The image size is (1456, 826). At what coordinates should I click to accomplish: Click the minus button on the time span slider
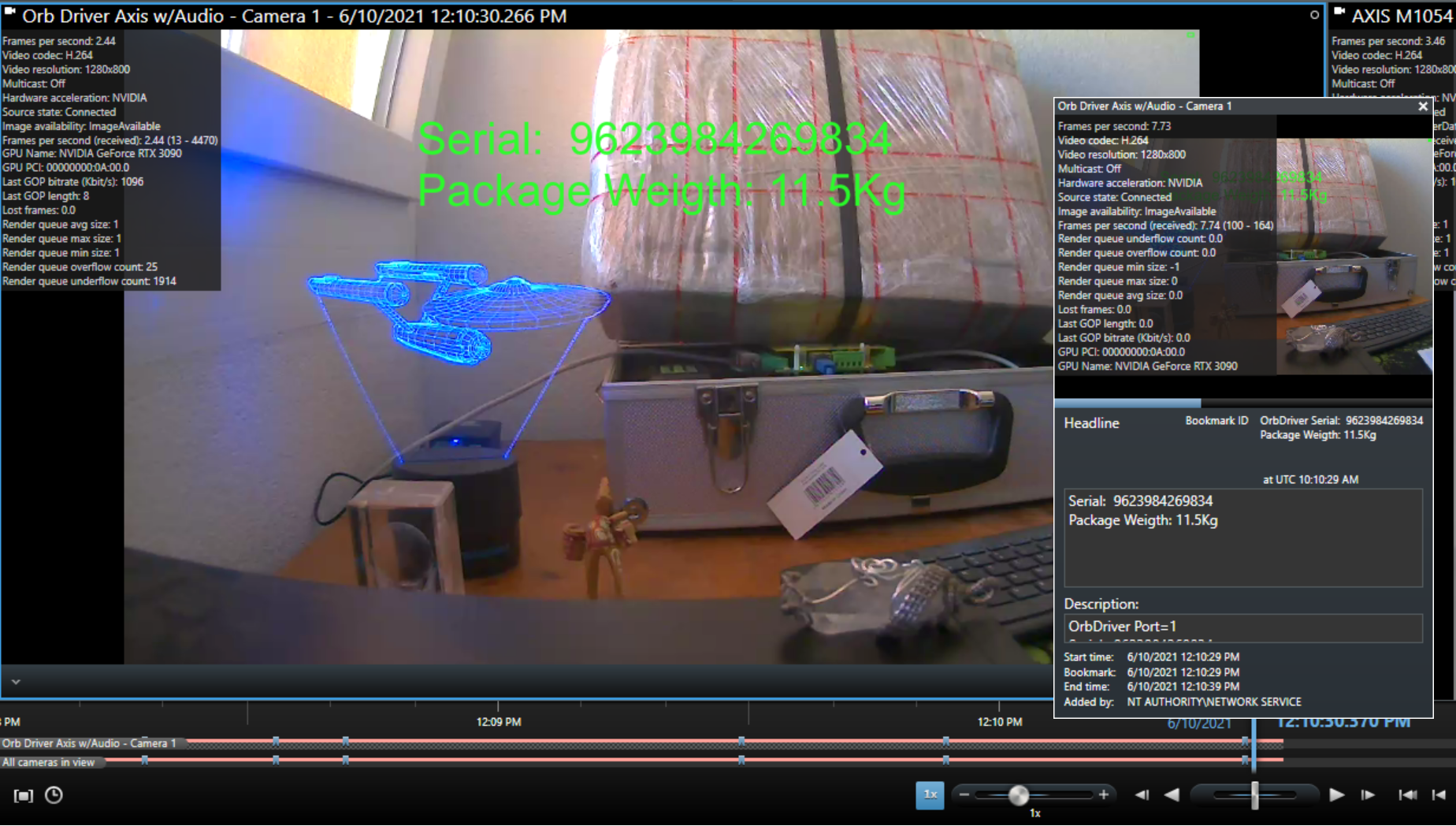pyautogui.click(x=964, y=794)
